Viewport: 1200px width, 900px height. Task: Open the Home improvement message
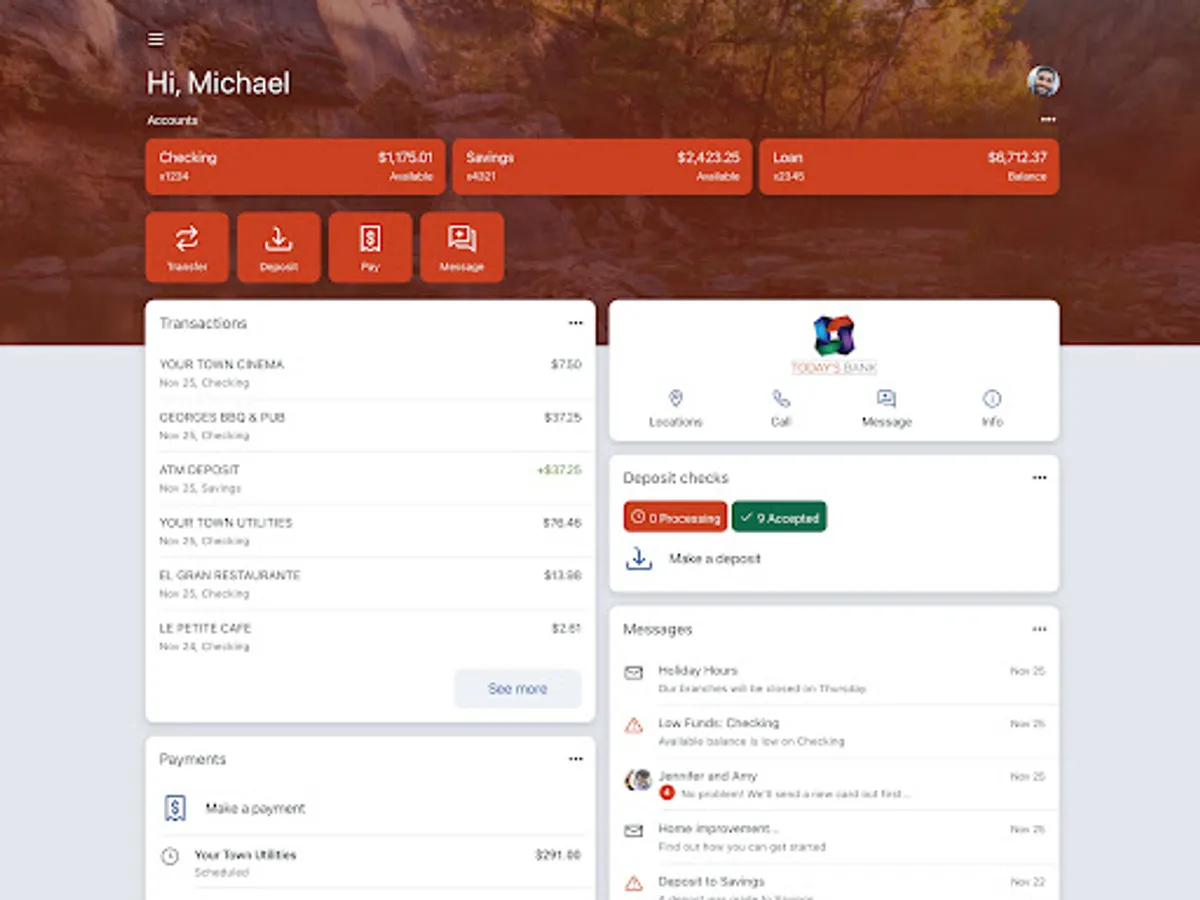point(834,837)
